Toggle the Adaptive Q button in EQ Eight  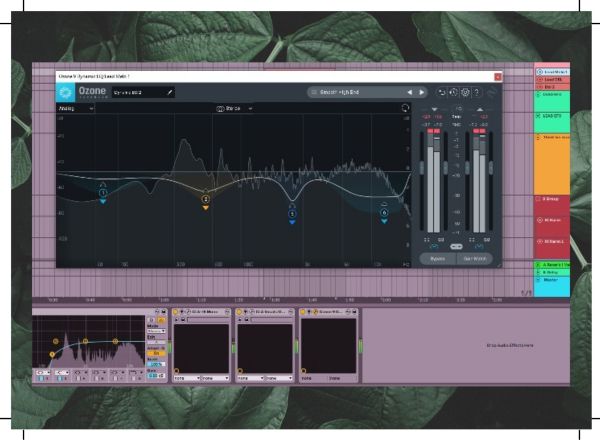[x=155, y=353]
